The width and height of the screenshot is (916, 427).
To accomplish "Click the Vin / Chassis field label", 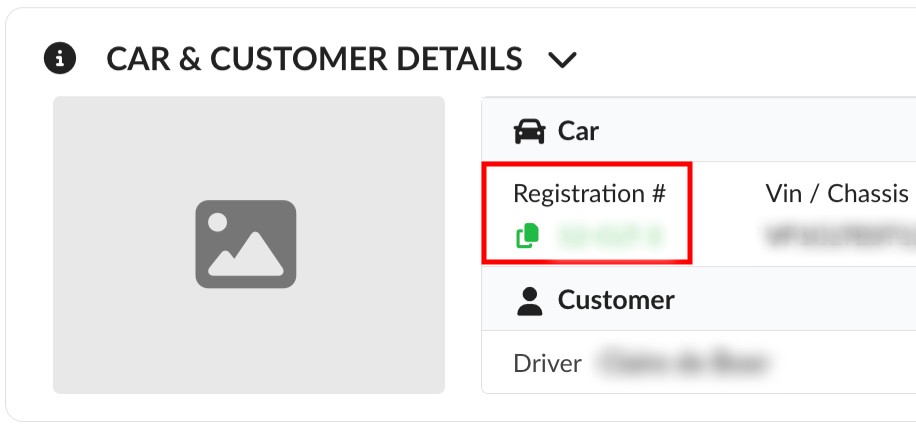I will (x=836, y=193).
